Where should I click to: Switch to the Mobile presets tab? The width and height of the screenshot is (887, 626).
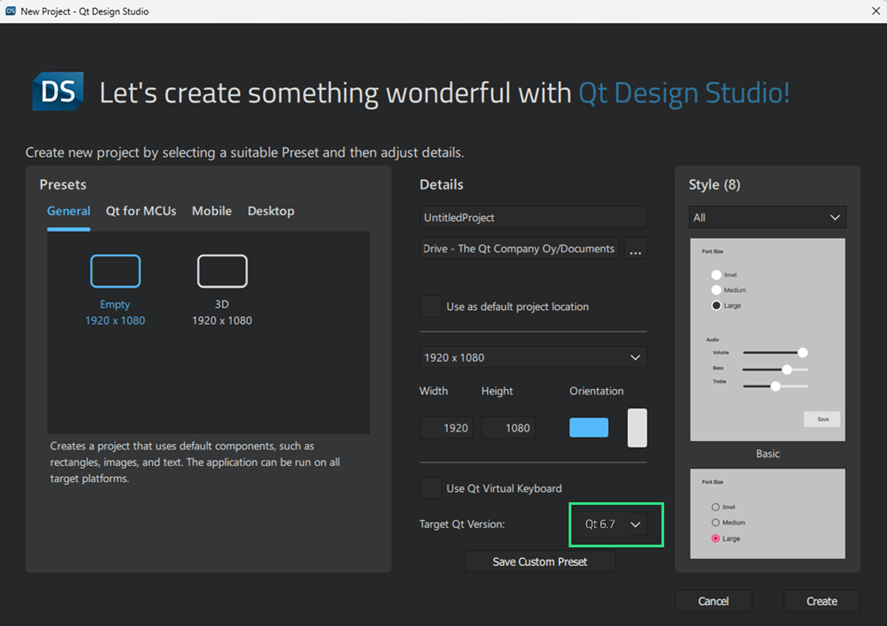pos(212,211)
